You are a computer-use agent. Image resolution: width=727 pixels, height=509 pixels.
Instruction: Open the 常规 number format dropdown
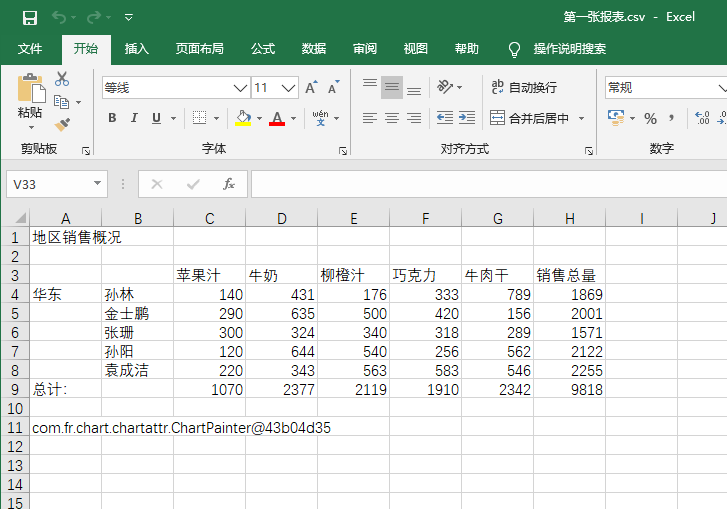point(722,88)
